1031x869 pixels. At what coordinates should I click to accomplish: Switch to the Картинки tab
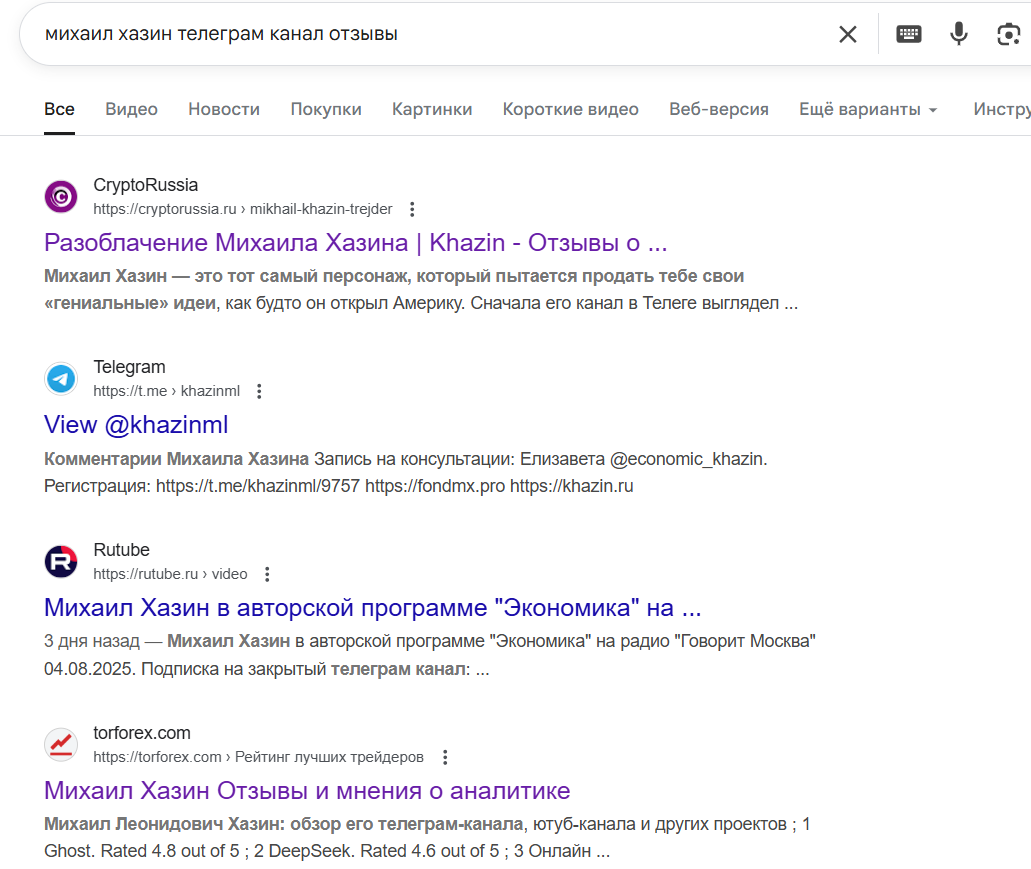(x=431, y=109)
